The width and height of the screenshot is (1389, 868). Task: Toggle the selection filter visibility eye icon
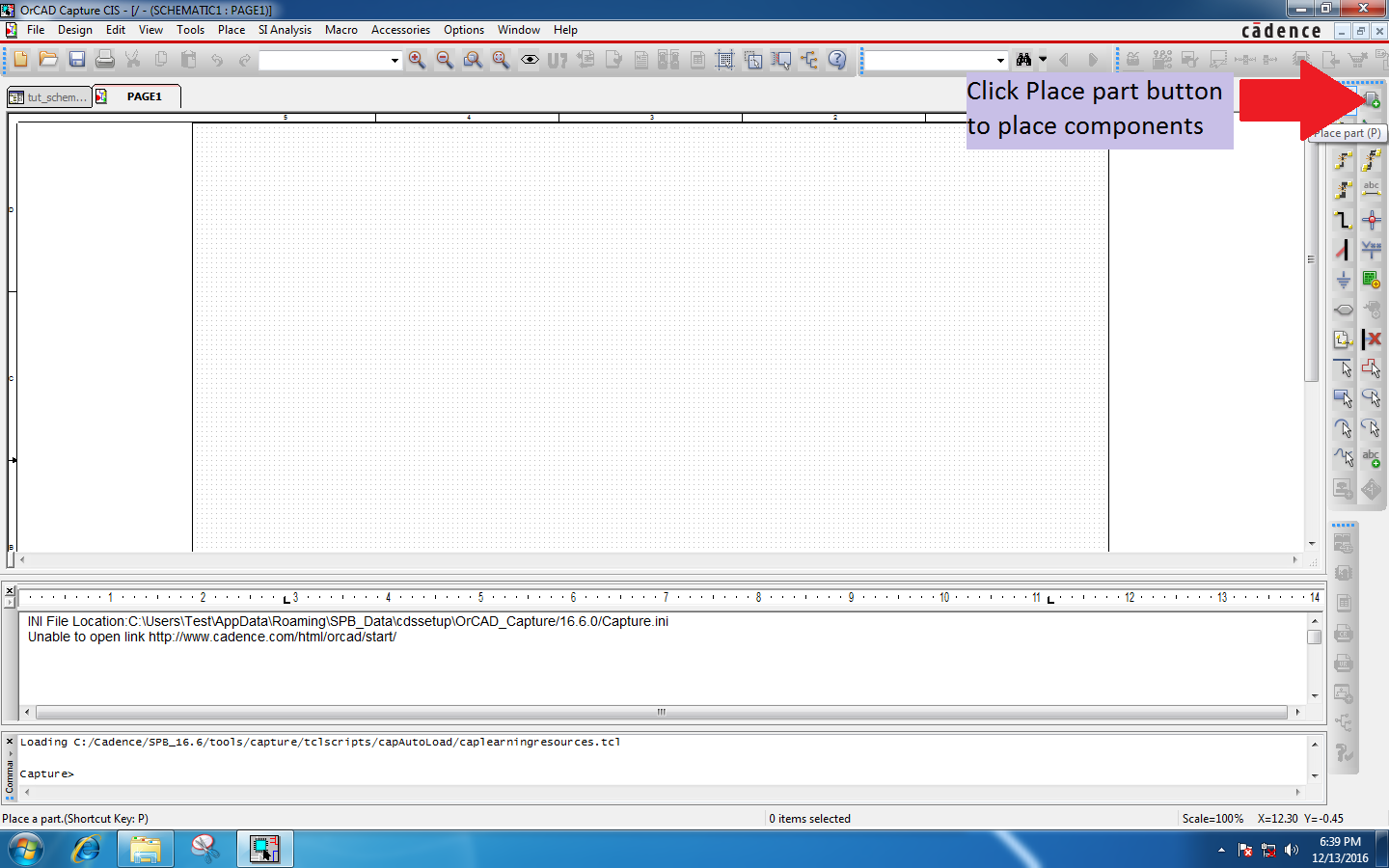[x=529, y=60]
